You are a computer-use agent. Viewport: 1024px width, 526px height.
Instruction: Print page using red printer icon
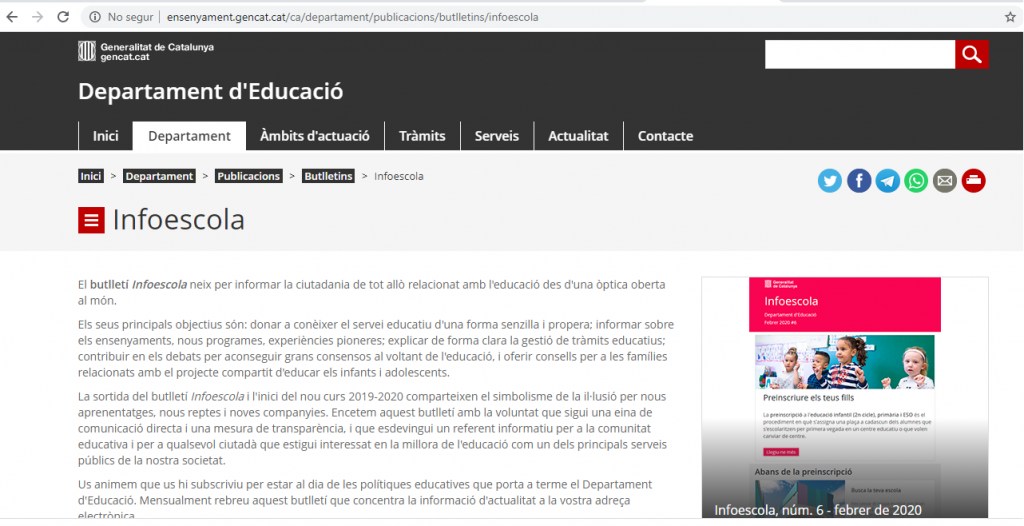(974, 181)
